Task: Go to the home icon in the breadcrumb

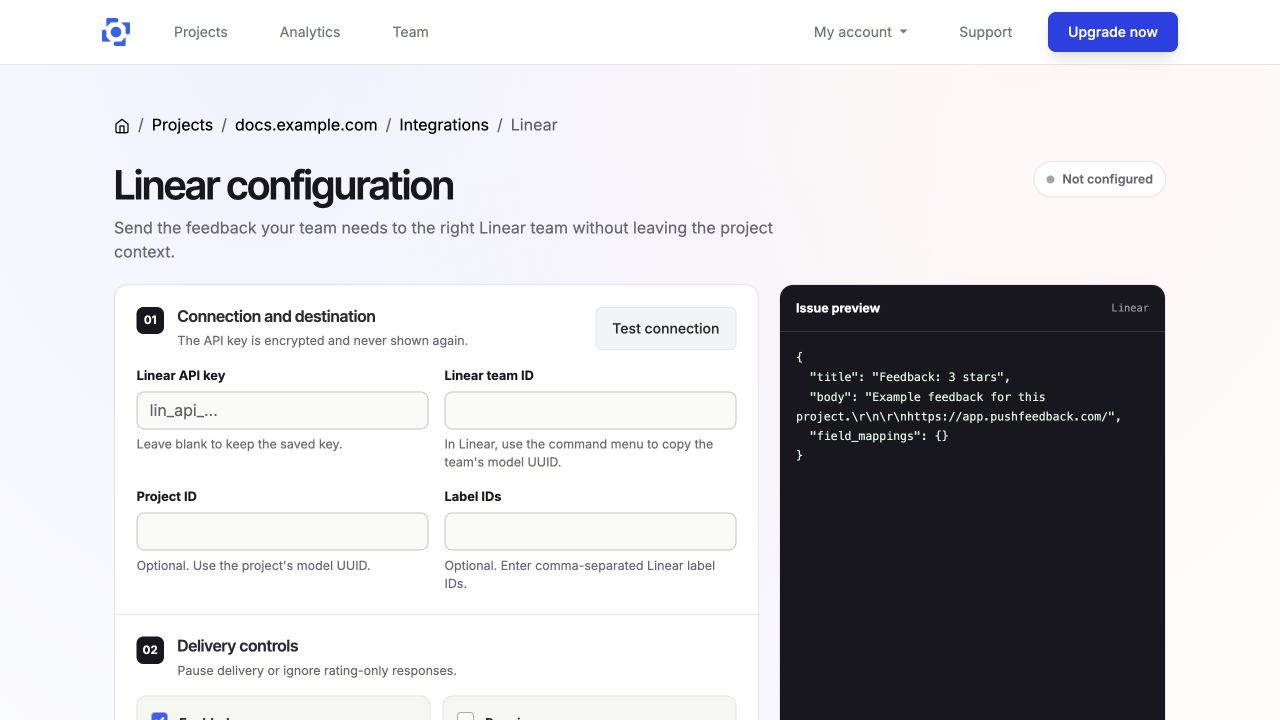Action: (122, 126)
